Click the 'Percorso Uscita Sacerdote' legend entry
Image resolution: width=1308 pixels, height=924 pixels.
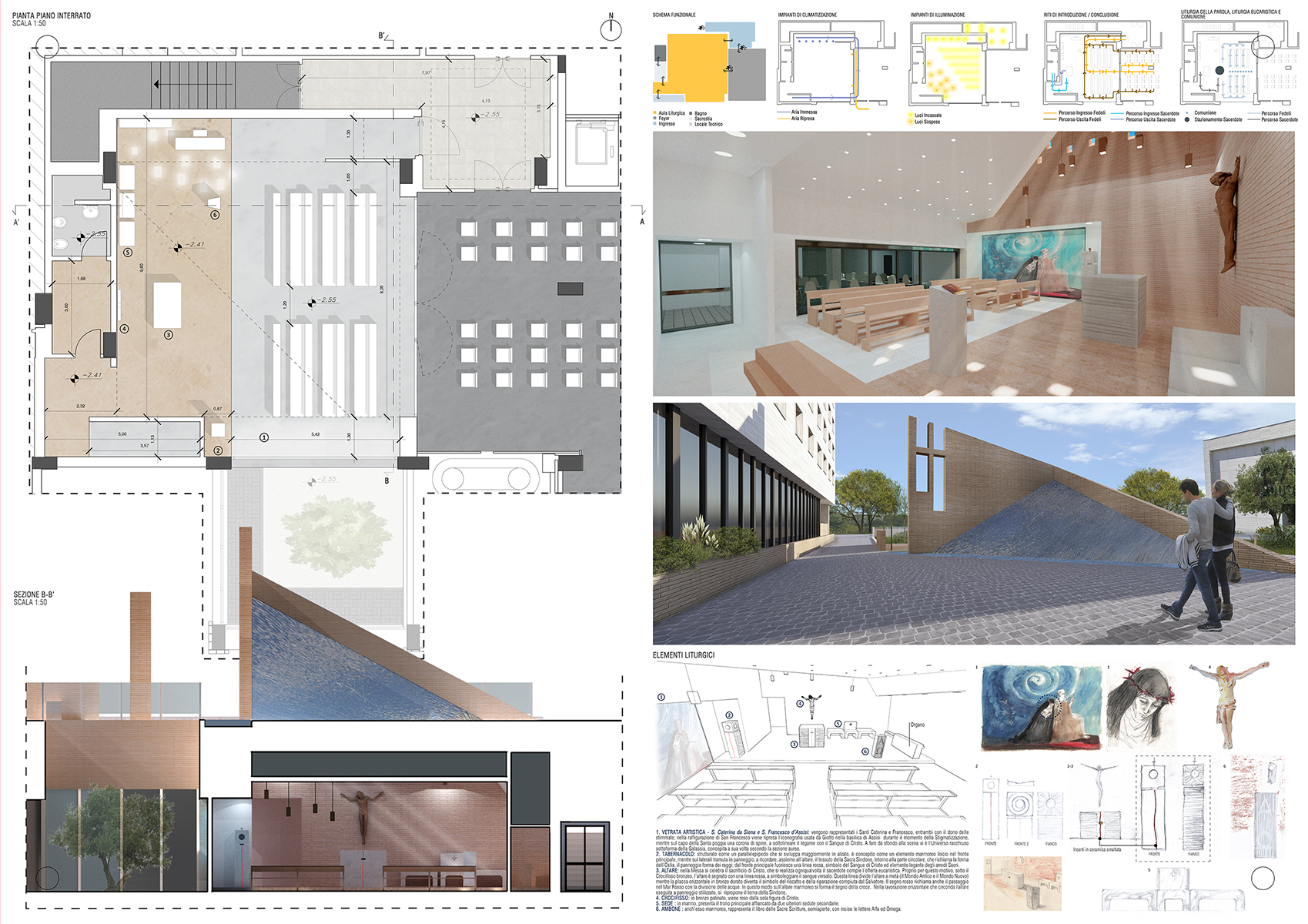(1144, 119)
